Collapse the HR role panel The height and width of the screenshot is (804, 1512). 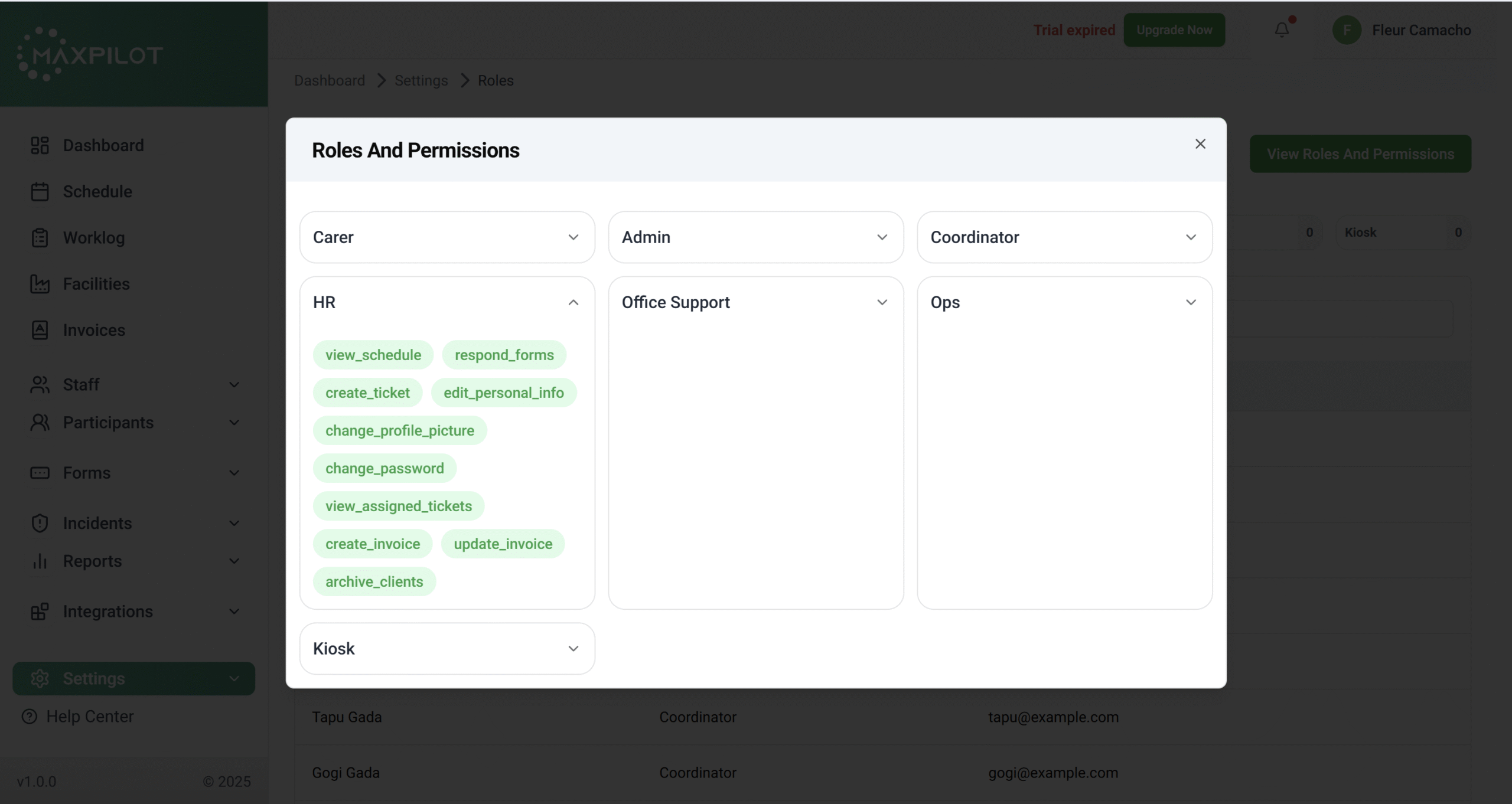pyautogui.click(x=573, y=302)
